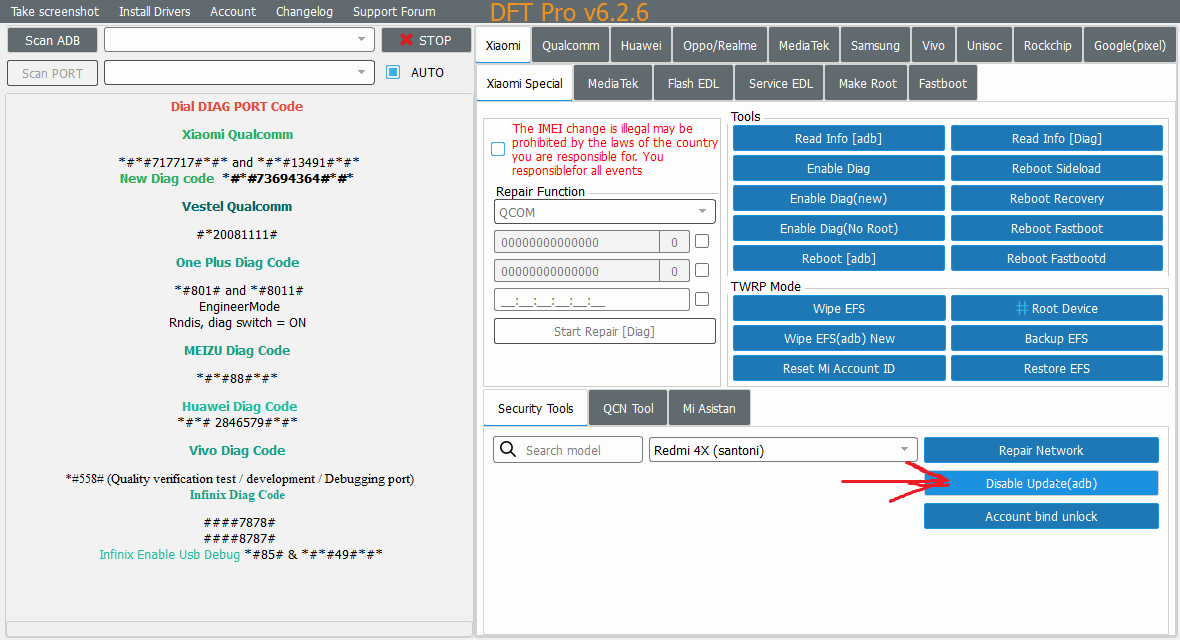The width and height of the screenshot is (1180, 640).
Task: Open the Account menu
Action: [x=233, y=11]
